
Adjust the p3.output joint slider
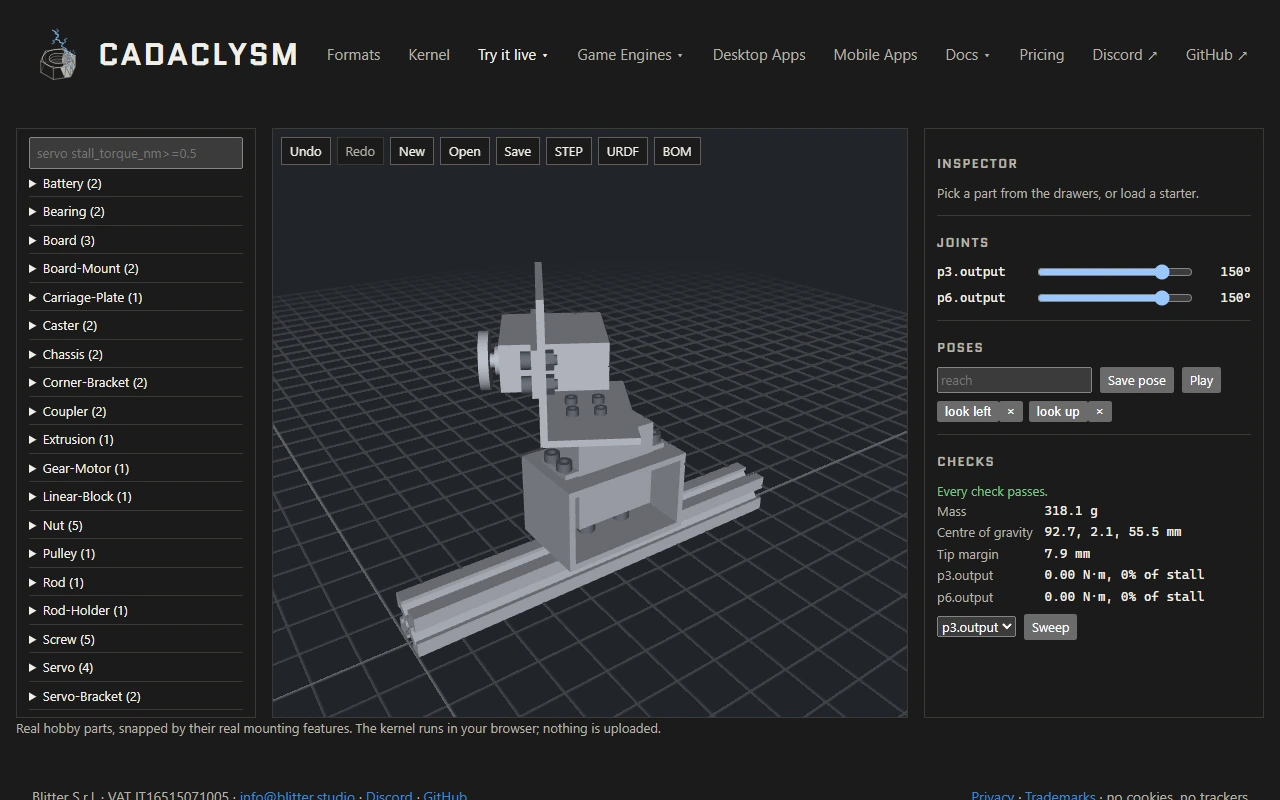pyautogui.click(x=1115, y=272)
